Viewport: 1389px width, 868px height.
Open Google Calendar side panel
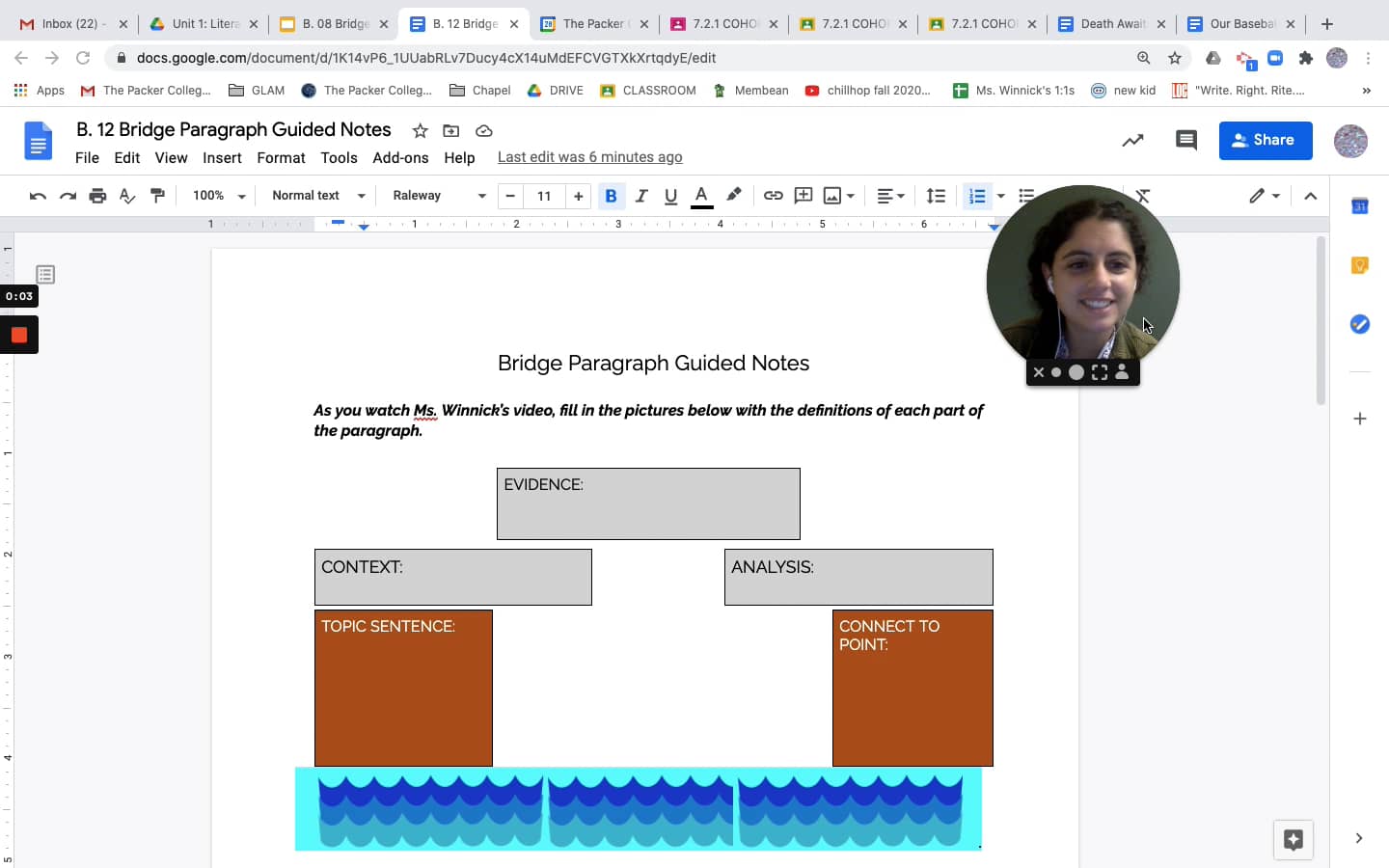coord(1360,205)
